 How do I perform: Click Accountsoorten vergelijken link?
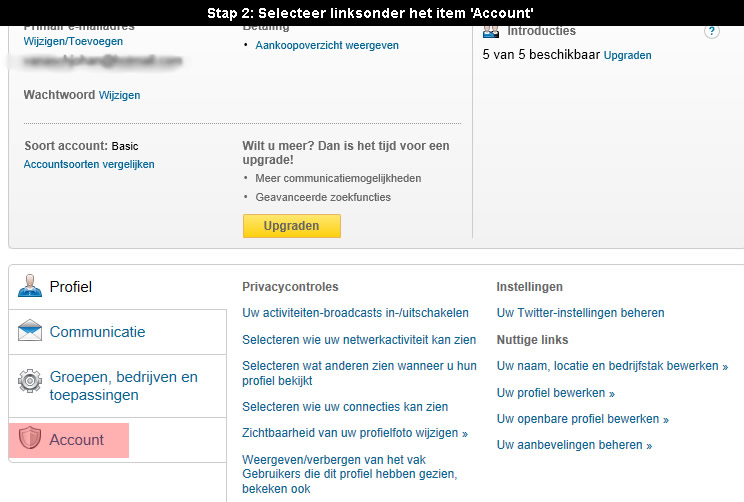(x=89, y=164)
